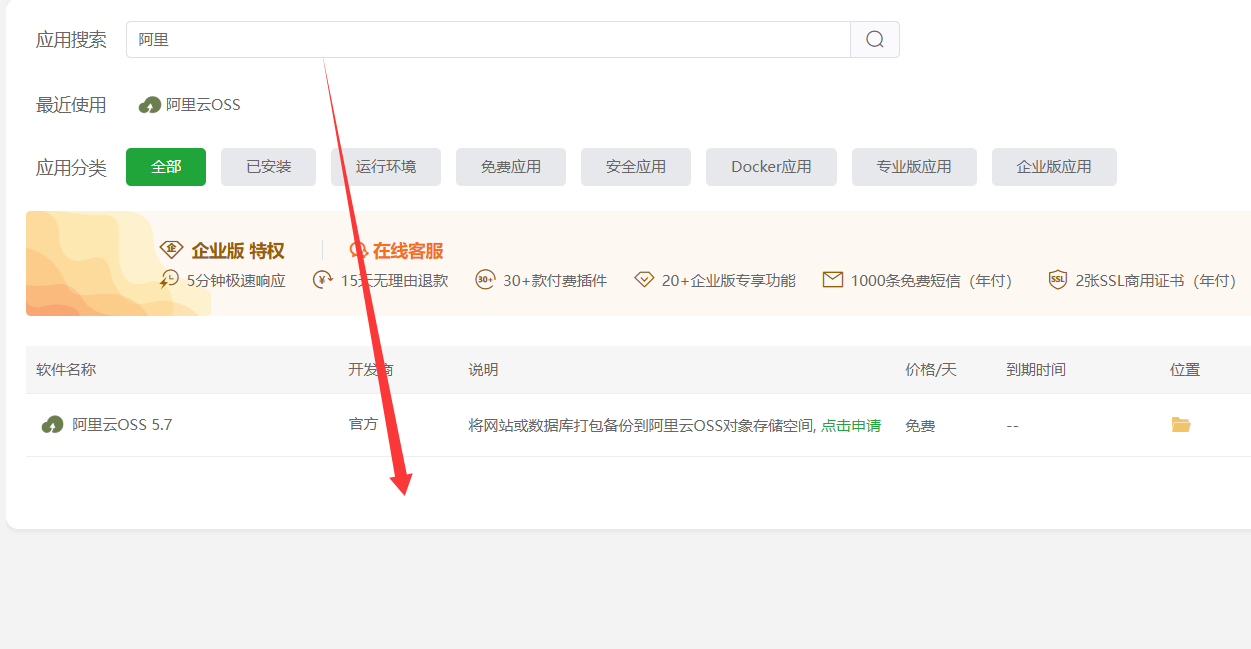This screenshot has width=1251, height=649.
Task: Click the 5分钟极速响应 text
Action: [x=236, y=281]
